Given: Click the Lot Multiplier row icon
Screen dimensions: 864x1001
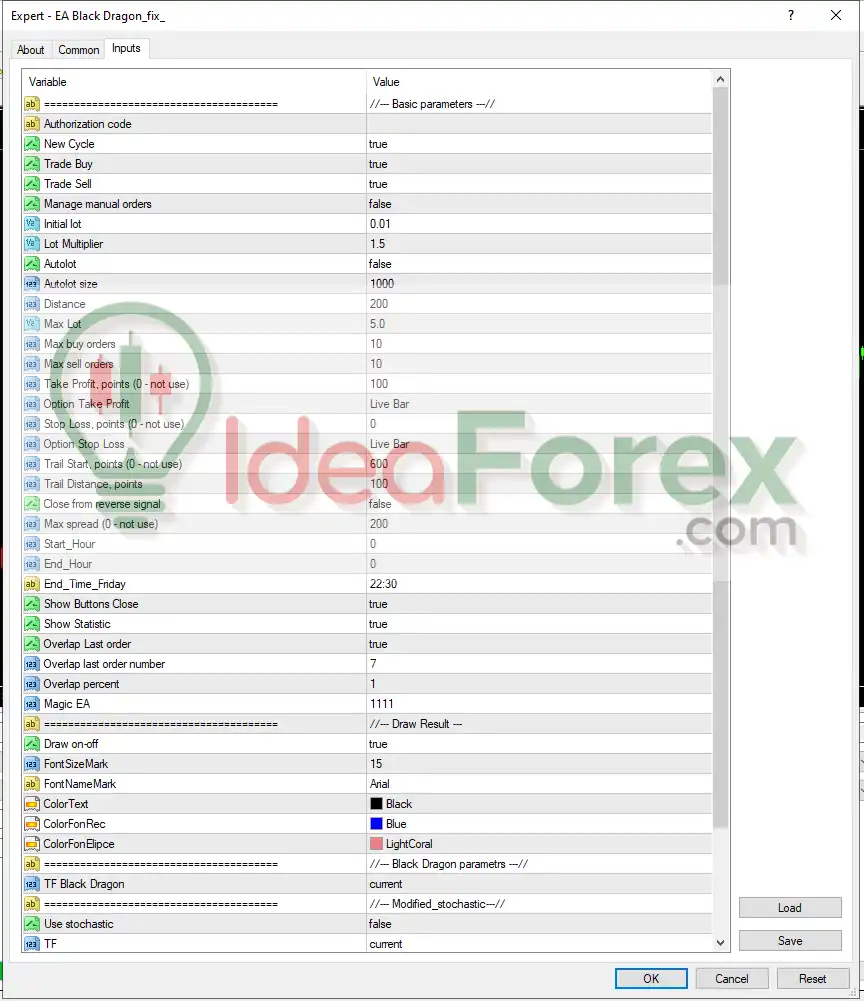Looking at the screenshot, I should pyautogui.click(x=32, y=244).
